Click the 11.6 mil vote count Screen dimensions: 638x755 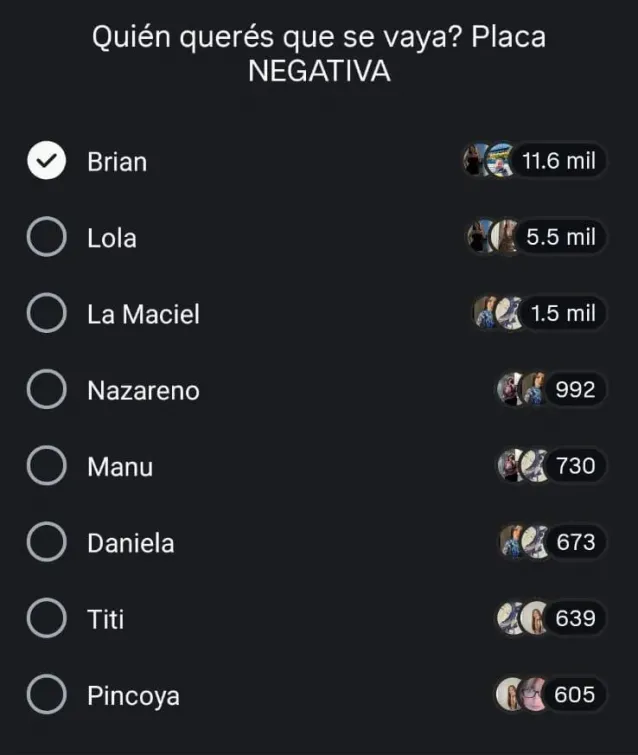[559, 161]
